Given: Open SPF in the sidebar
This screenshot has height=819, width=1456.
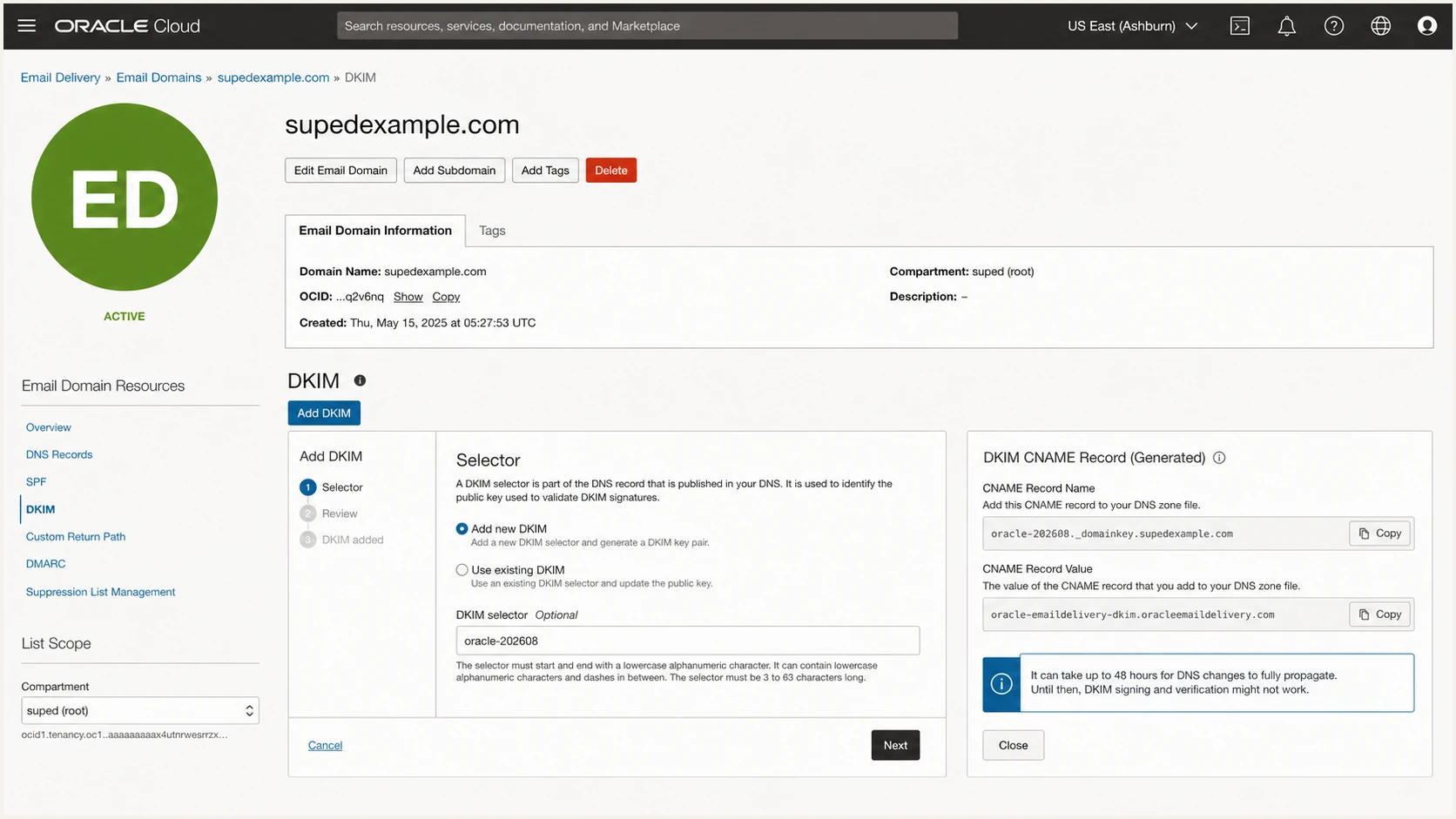Looking at the screenshot, I should tap(36, 481).
